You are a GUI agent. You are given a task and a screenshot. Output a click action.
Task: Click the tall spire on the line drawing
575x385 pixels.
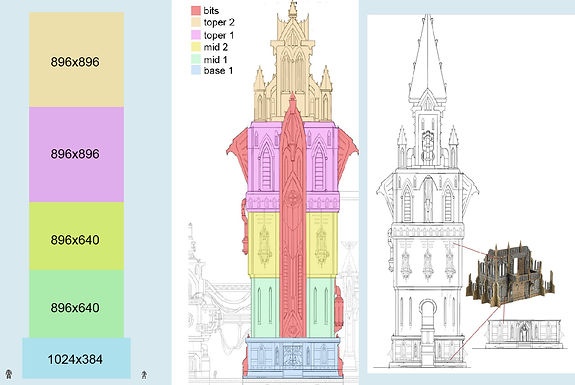tap(428, 59)
